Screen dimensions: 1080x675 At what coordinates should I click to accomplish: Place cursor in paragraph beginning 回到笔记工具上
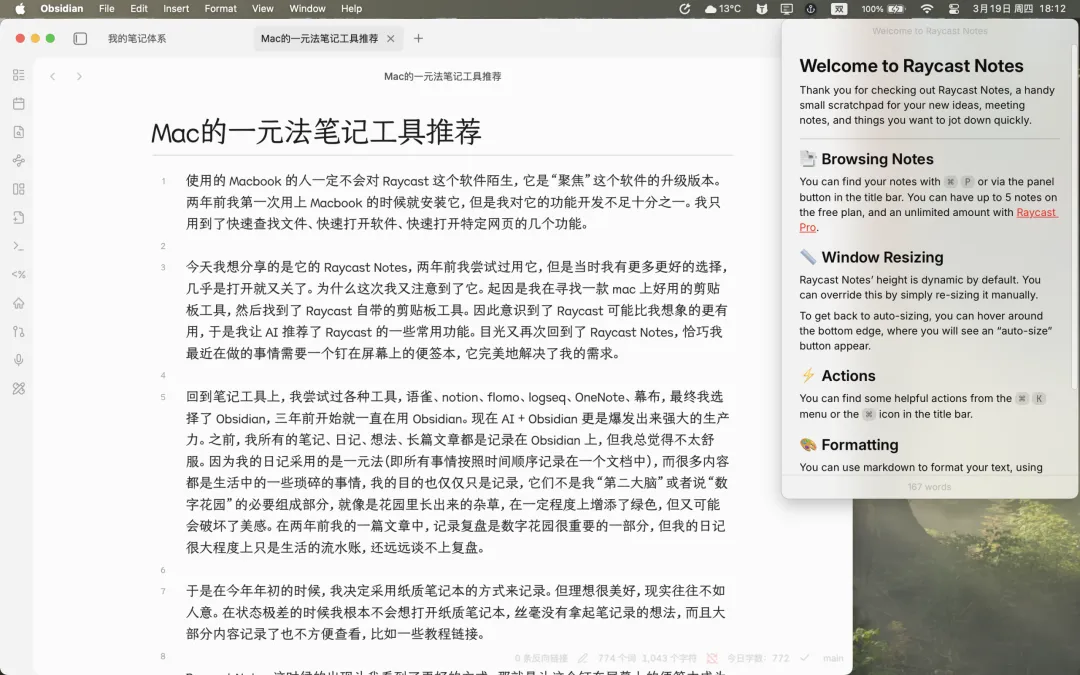pos(457,472)
